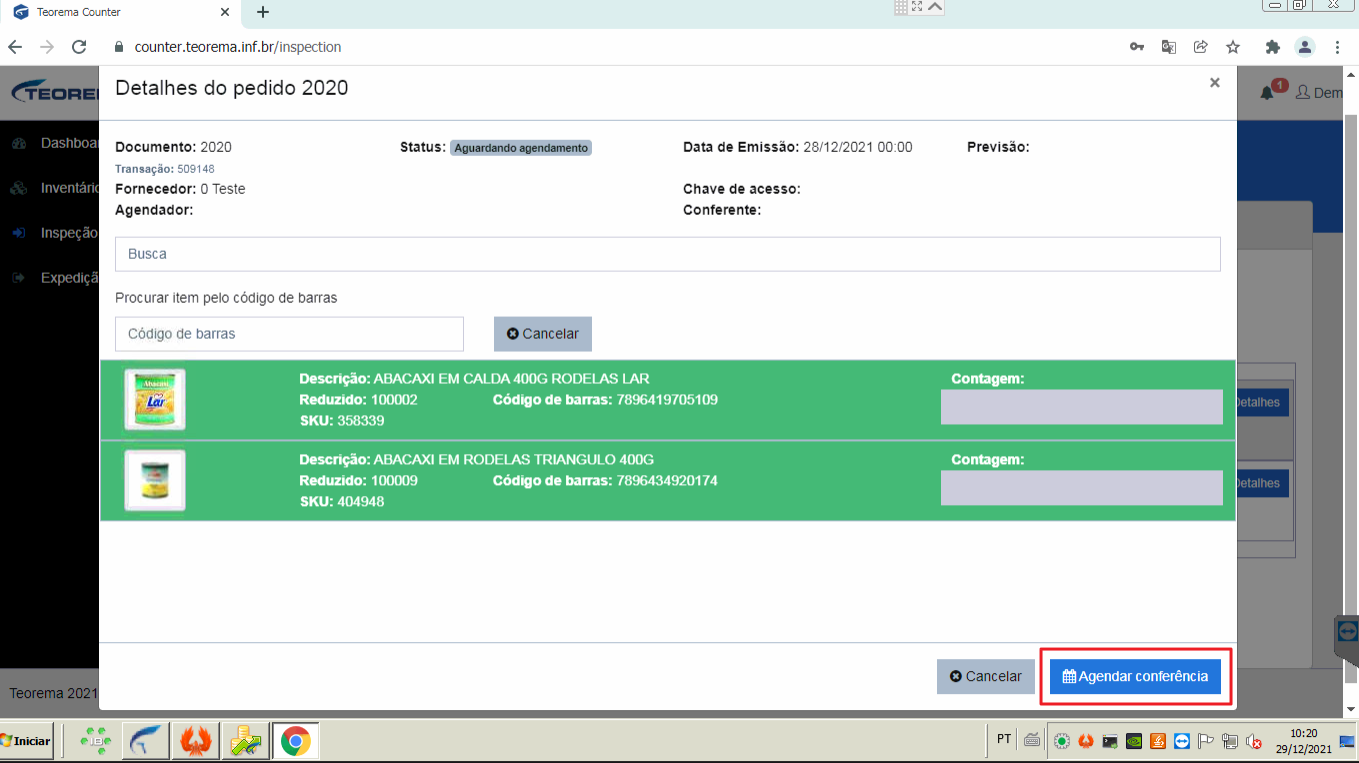Focus the Busca search field
Image resolution: width=1359 pixels, height=763 pixels.
[x=668, y=254]
